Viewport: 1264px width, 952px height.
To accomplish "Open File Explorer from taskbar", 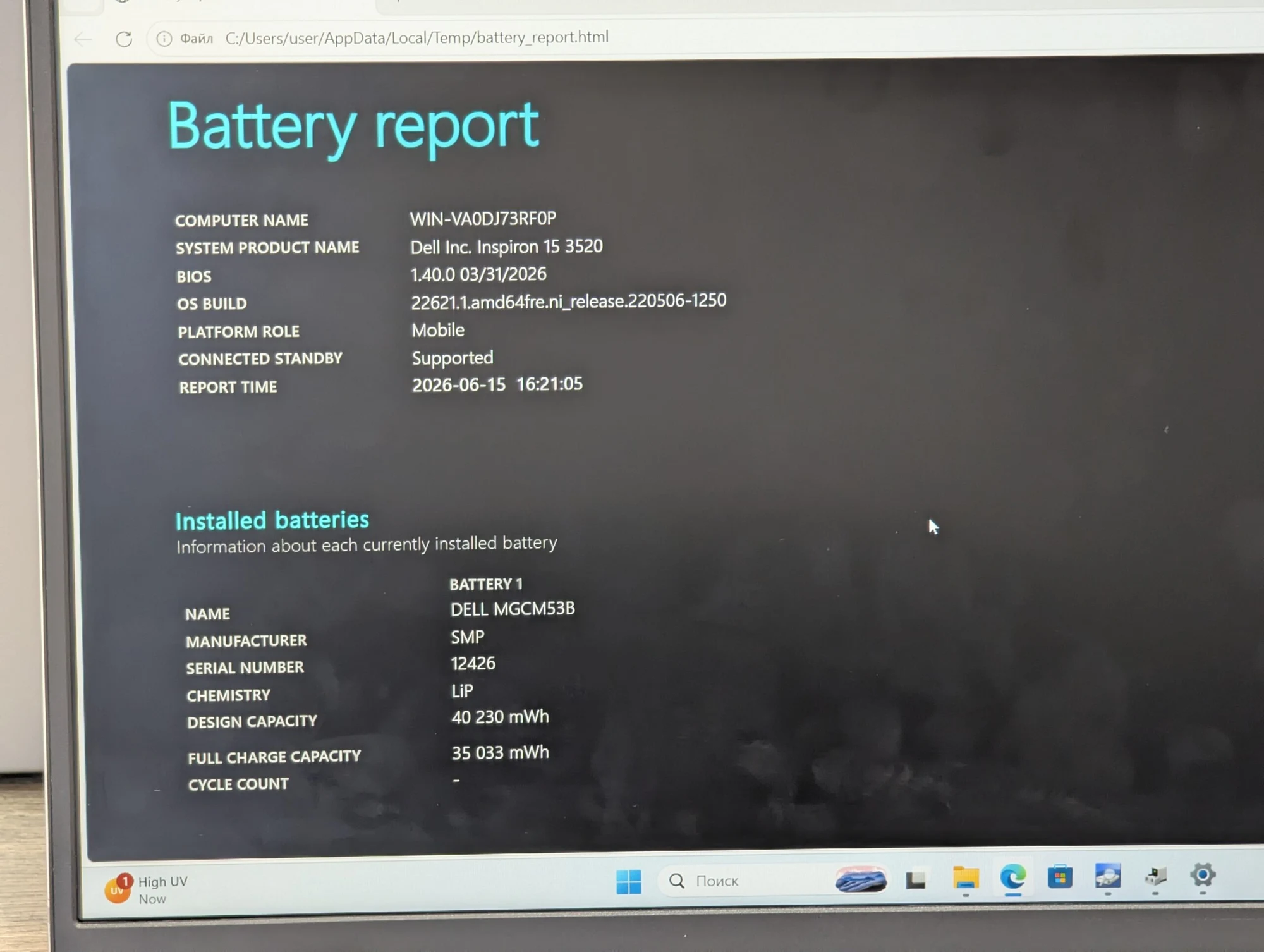I will [966, 877].
